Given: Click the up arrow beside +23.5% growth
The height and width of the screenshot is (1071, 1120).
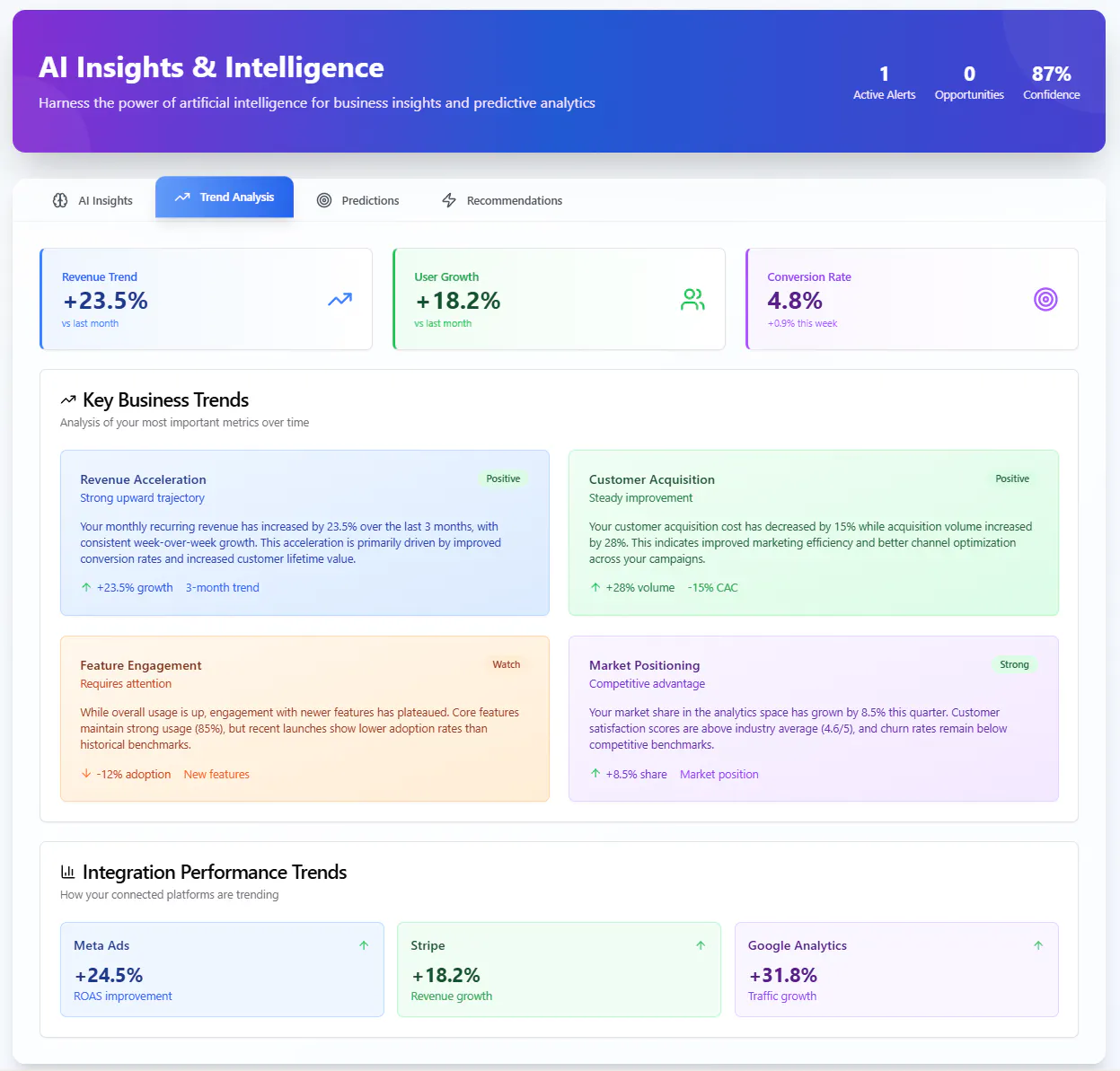Looking at the screenshot, I should point(86,587).
